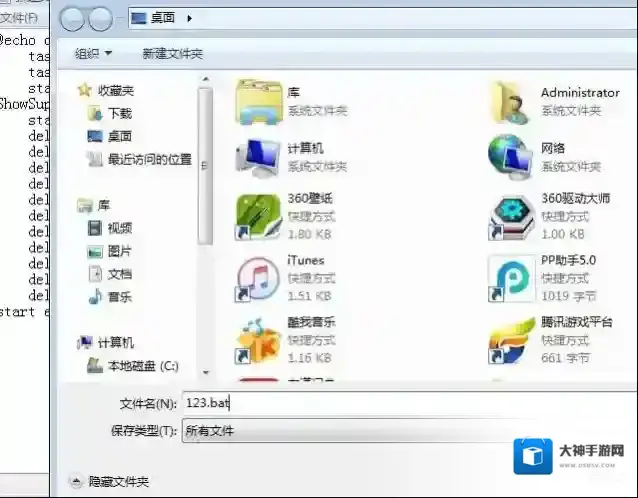Select the 计算机 icon in the file list
This screenshot has width=638, height=498.
(x=258, y=158)
